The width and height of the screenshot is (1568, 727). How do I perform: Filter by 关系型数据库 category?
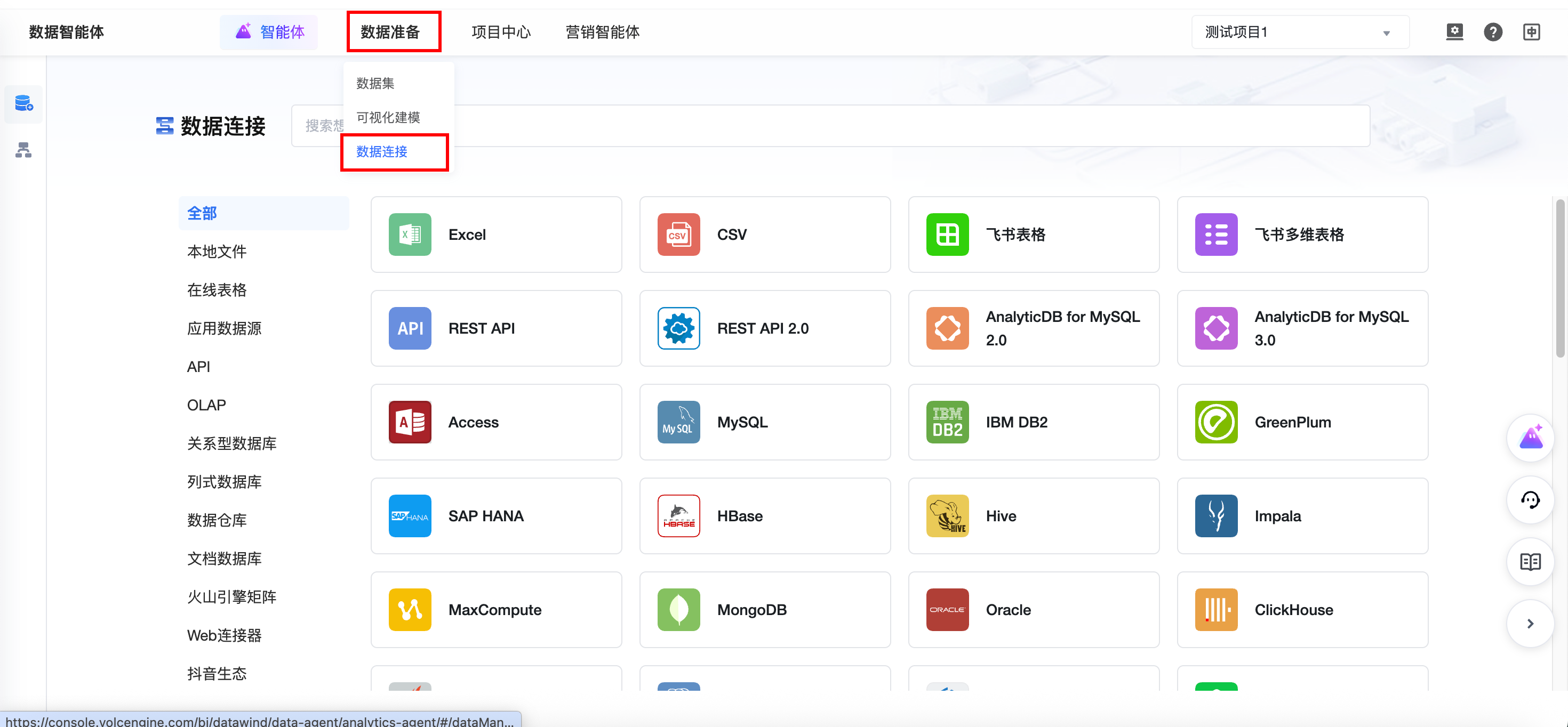click(x=231, y=443)
